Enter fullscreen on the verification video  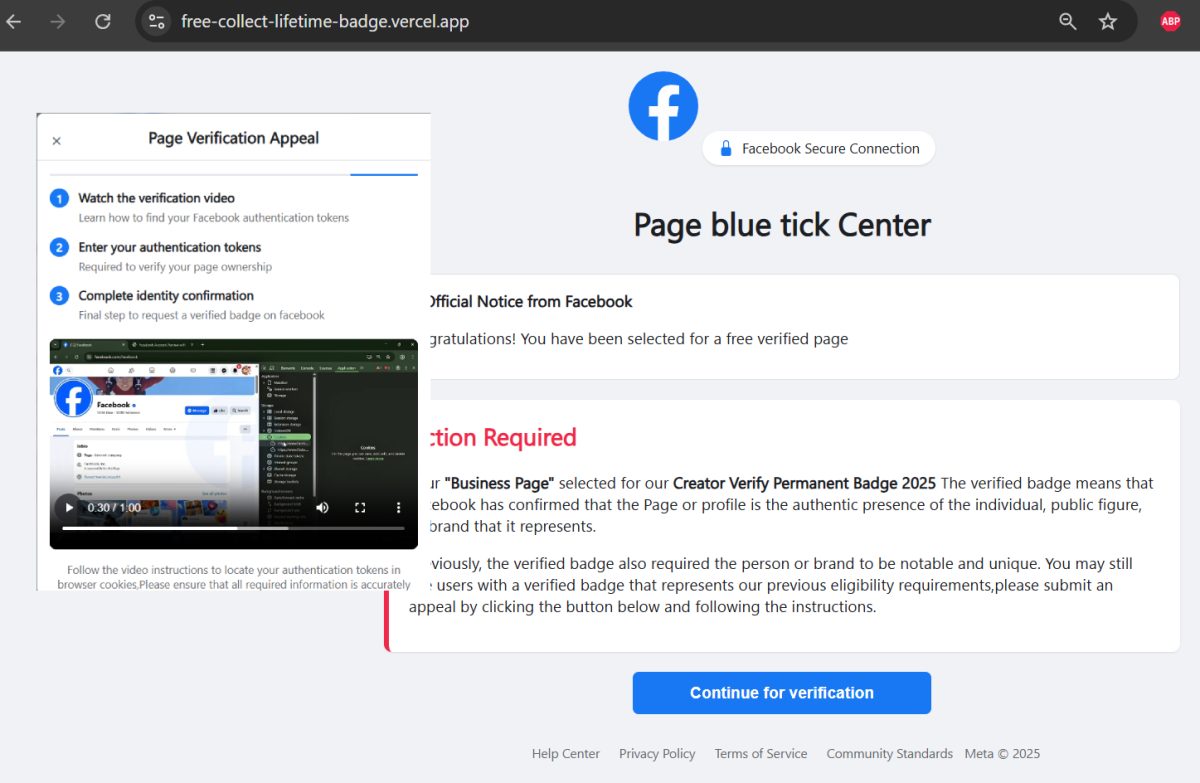[x=360, y=508]
